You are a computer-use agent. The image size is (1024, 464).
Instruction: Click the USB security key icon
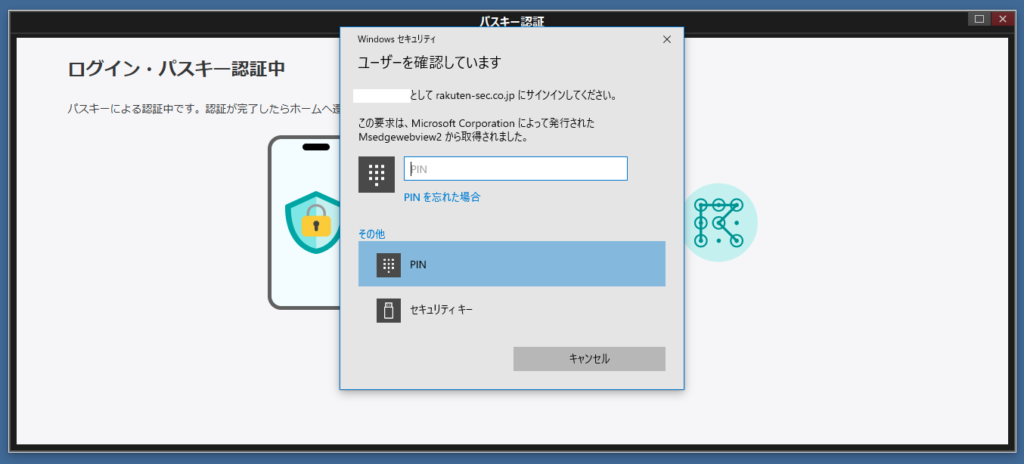click(x=389, y=310)
